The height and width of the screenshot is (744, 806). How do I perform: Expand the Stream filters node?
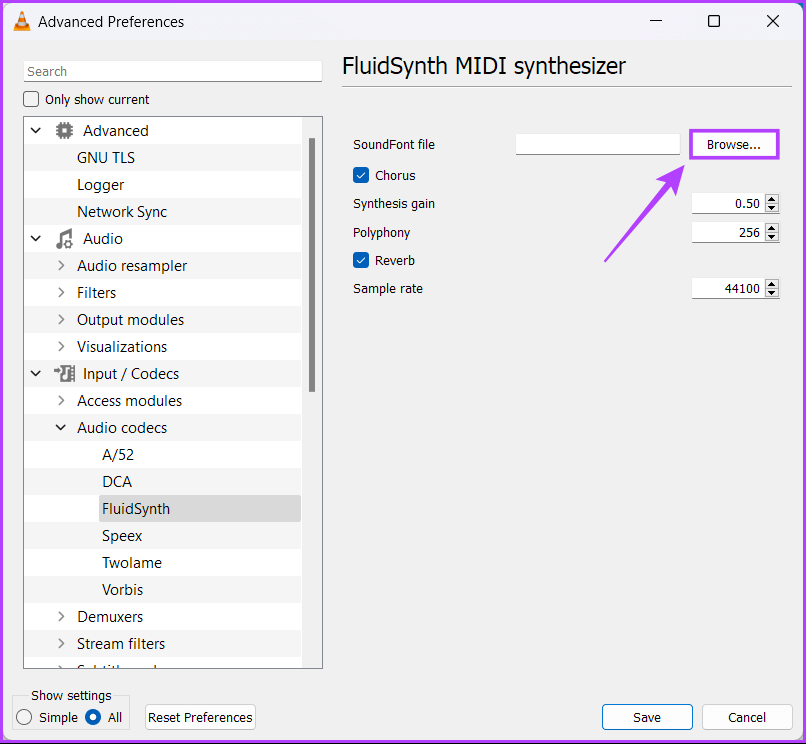[61, 643]
